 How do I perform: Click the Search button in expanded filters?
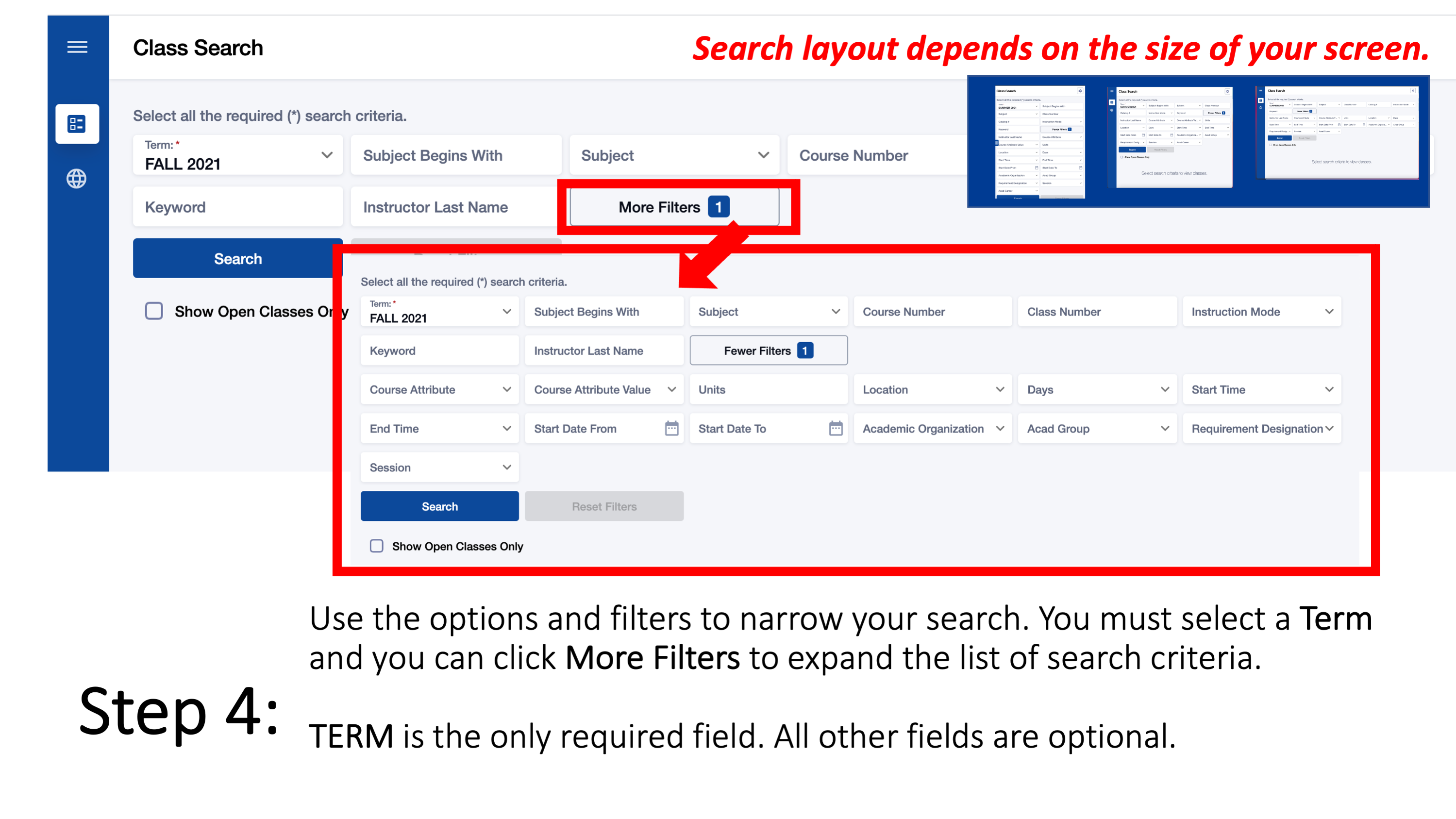tap(440, 506)
